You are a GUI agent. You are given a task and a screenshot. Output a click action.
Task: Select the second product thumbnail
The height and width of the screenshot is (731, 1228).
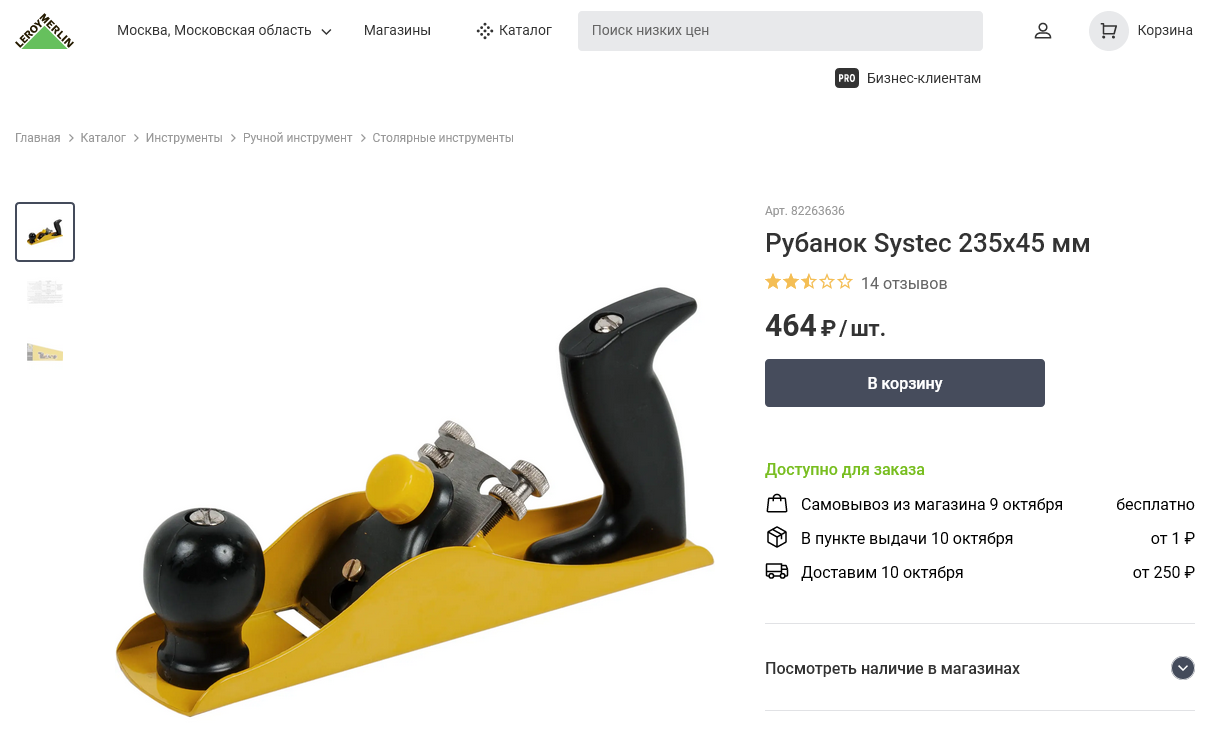click(x=45, y=292)
